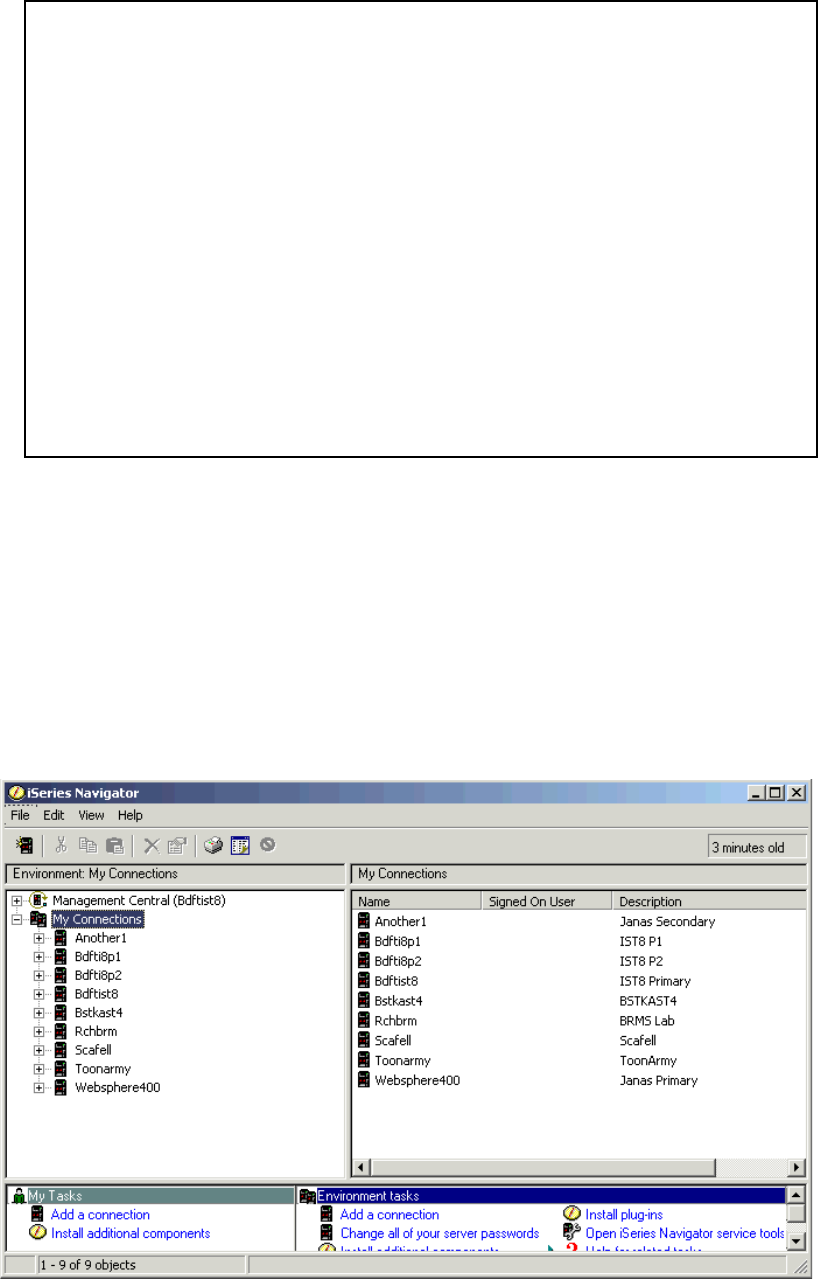Expand the Bstkast4 tree node
The width and height of the screenshot is (818, 1279).
[x=39, y=1013]
